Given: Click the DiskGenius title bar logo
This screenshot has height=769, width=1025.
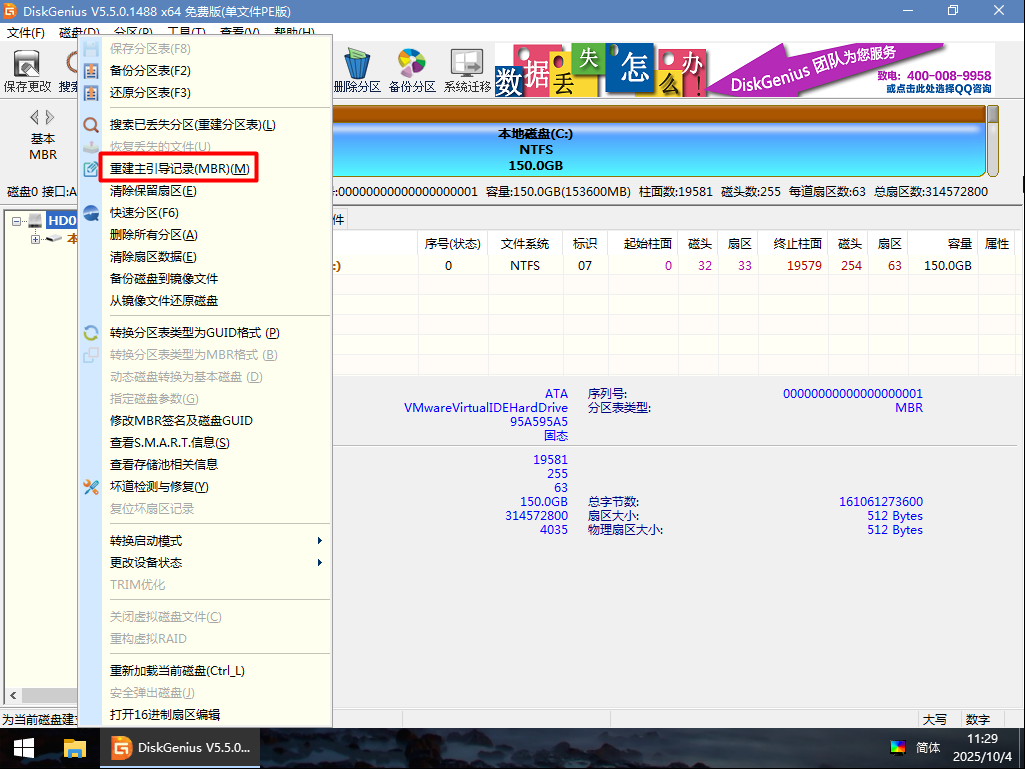Looking at the screenshot, I should coord(10,11).
